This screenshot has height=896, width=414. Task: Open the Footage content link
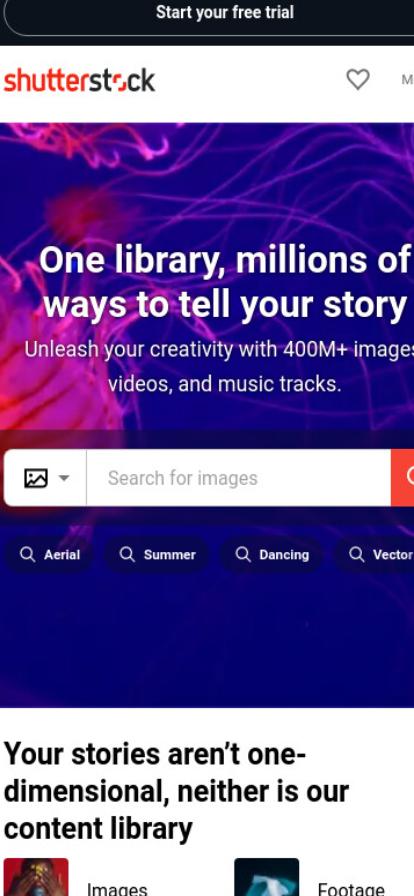351,889
